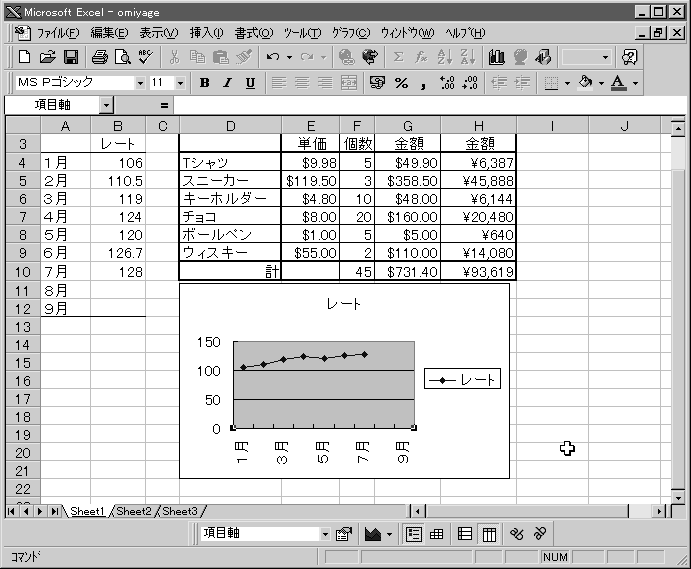Click the Chart Wizard icon

point(497,57)
